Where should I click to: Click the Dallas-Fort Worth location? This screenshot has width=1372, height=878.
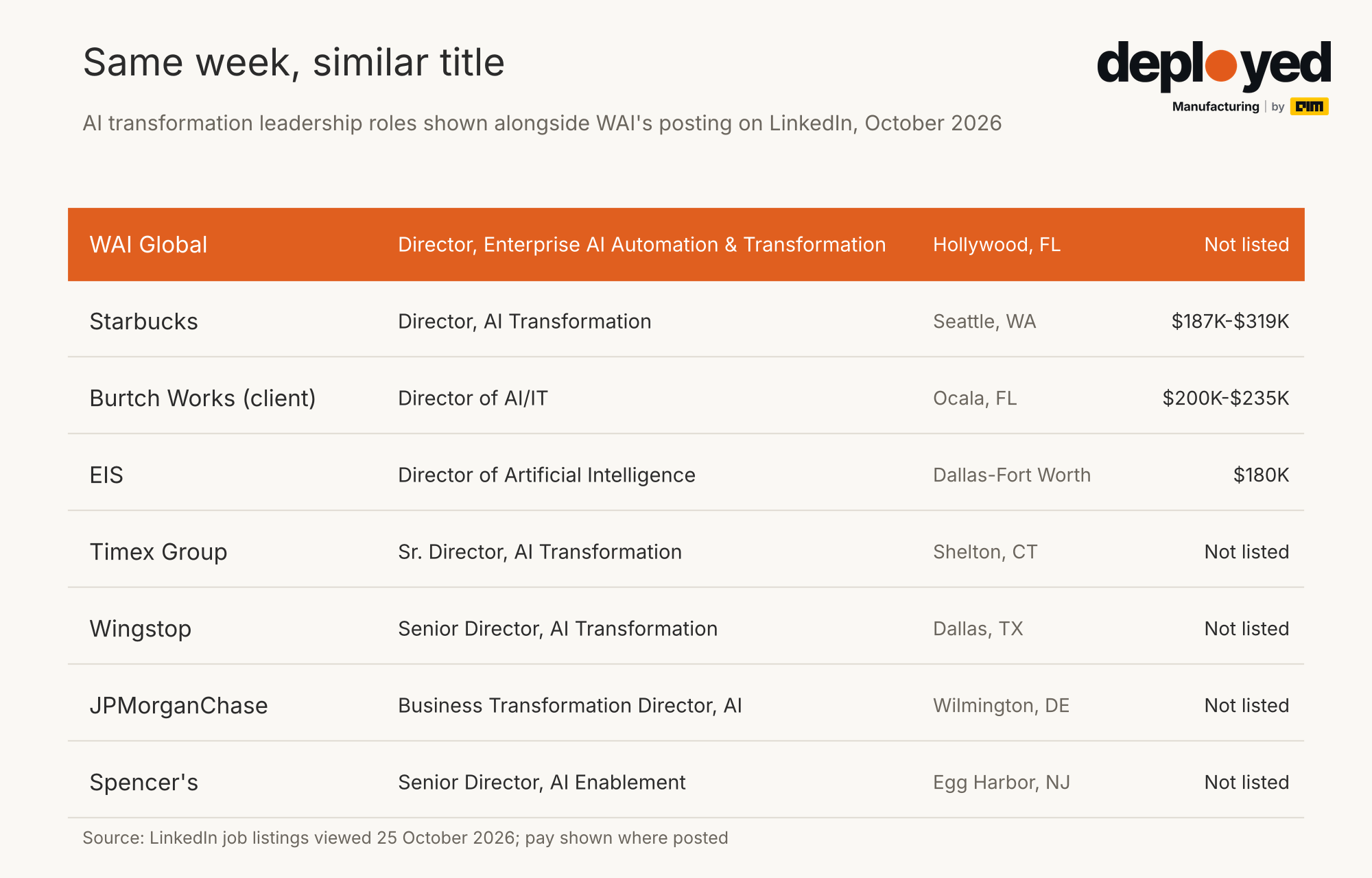click(x=1012, y=475)
